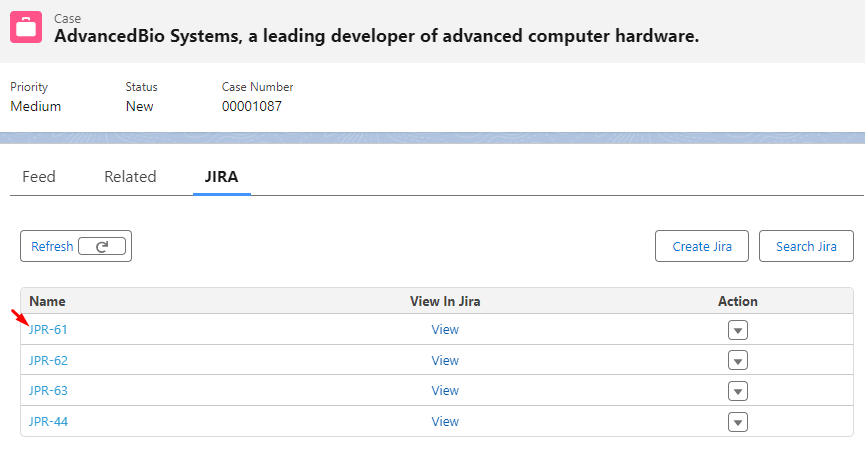This screenshot has width=865, height=453.
Task: Show action options for JPR-44
Action: (x=738, y=422)
